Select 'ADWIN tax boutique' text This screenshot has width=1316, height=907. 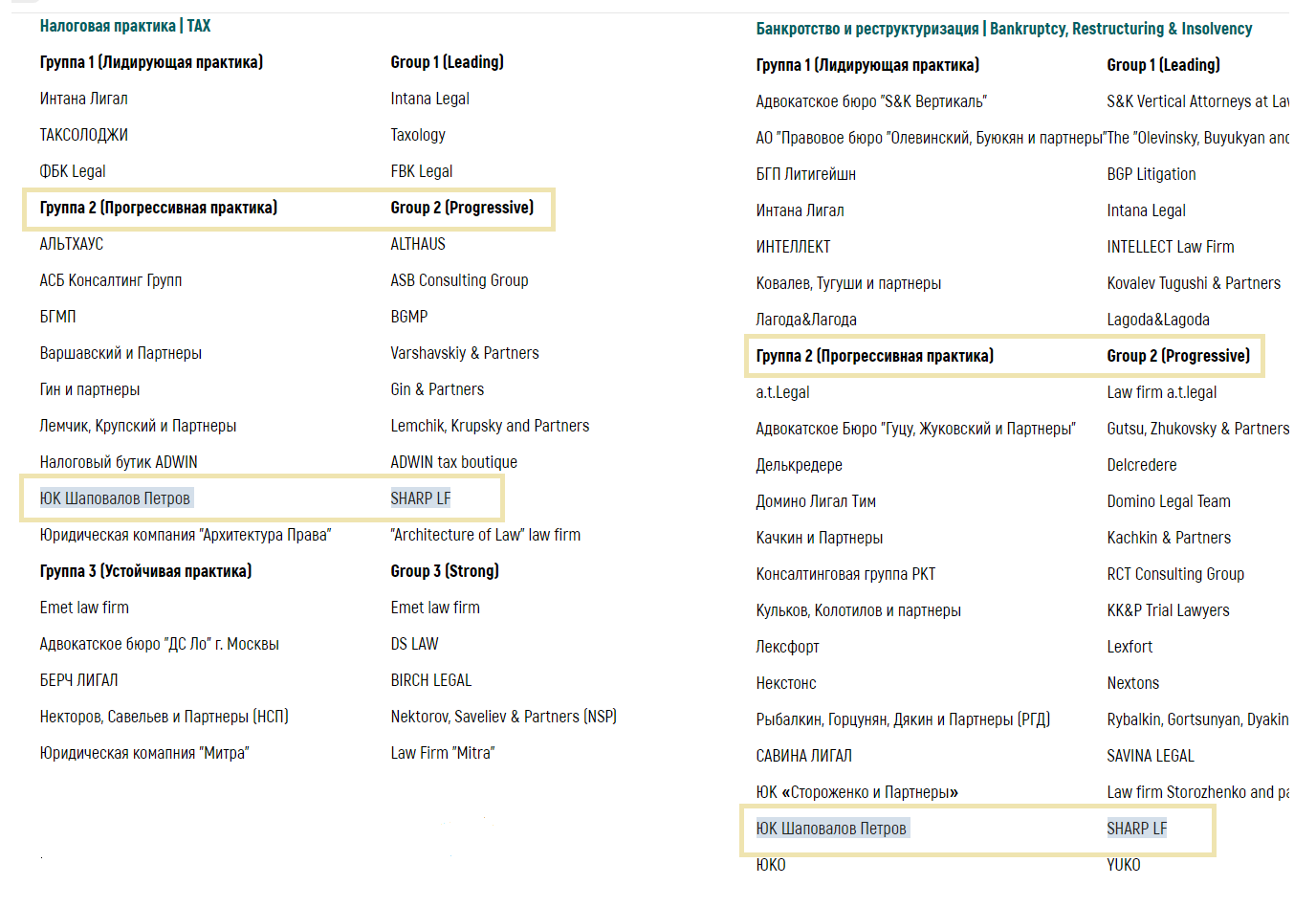[x=453, y=462]
